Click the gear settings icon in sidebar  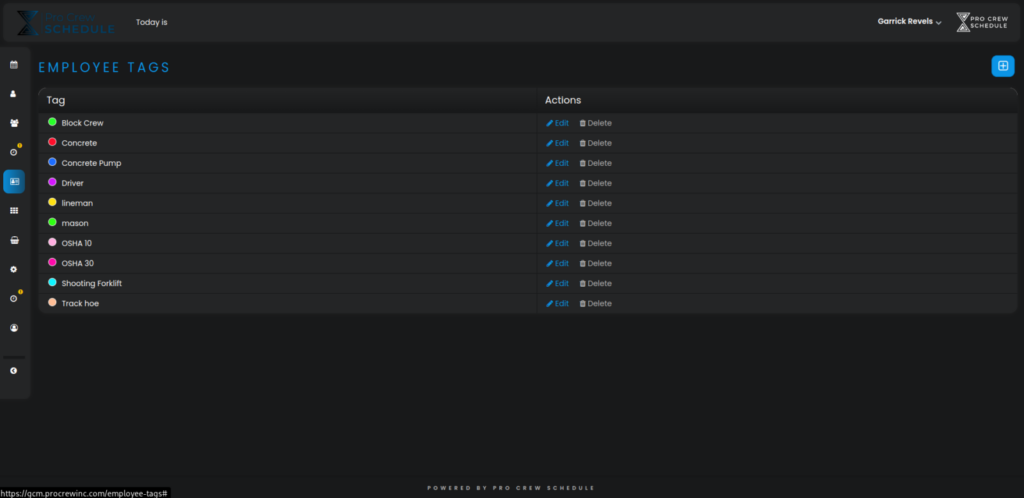click(x=14, y=269)
